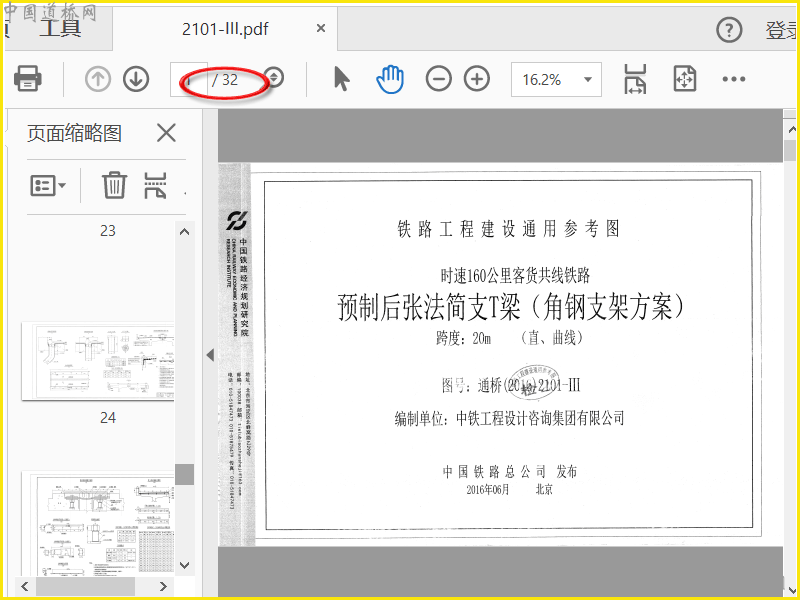Click the 登录 sign-in button
This screenshot has height=600, width=800.
tap(782, 31)
